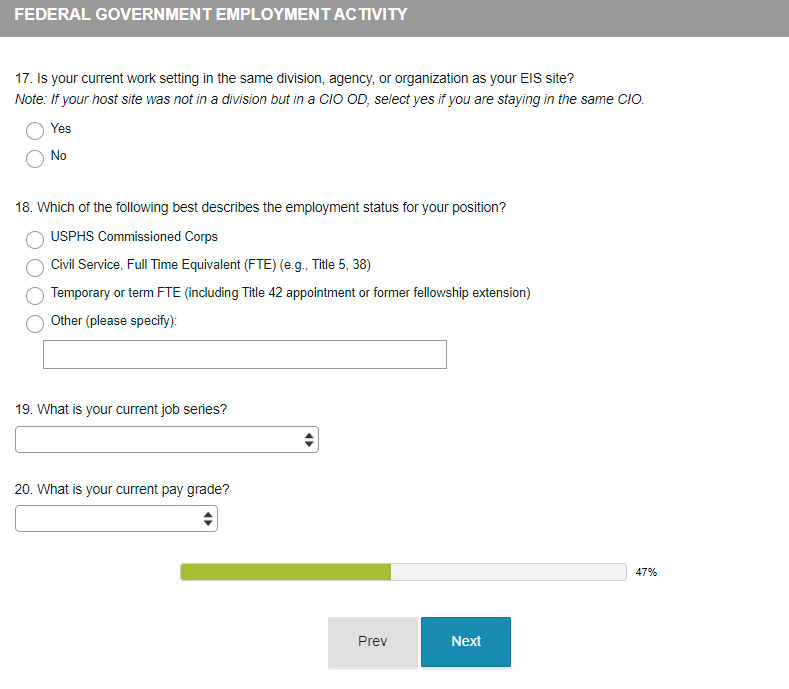Viewport: 789px width, 689px height.
Task: Click the italic note about CIO OD
Action: click(x=329, y=100)
